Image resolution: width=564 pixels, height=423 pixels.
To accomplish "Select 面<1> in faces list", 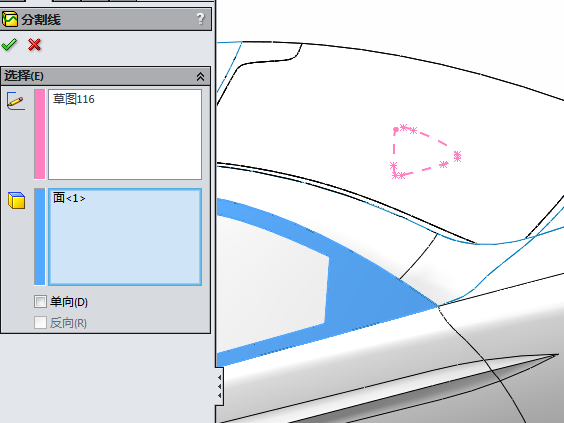I will point(69,198).
